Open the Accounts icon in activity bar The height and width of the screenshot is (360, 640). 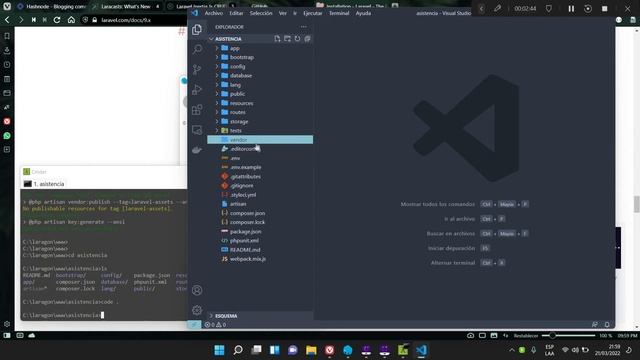coord(197,290)
